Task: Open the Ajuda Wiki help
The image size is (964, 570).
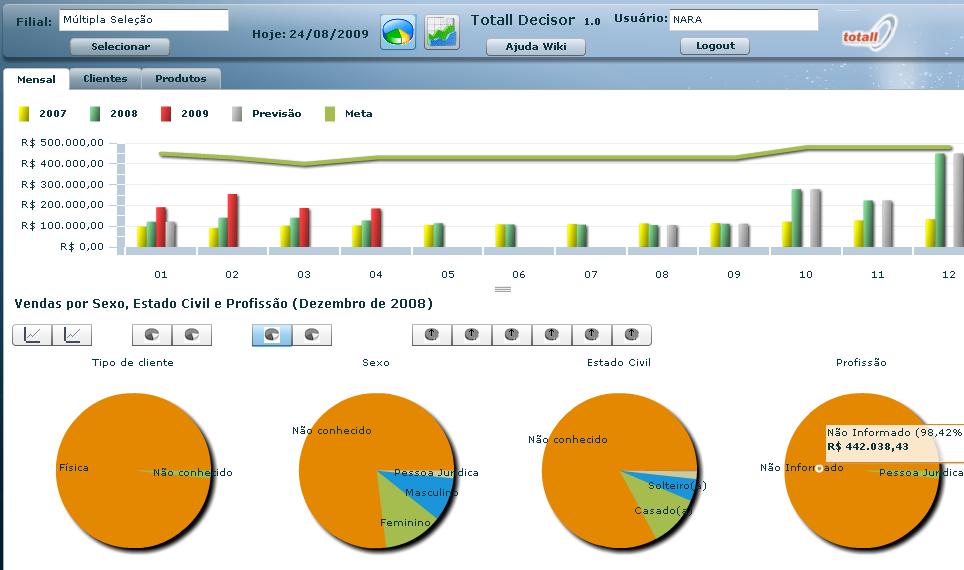Action: (536, 46)
